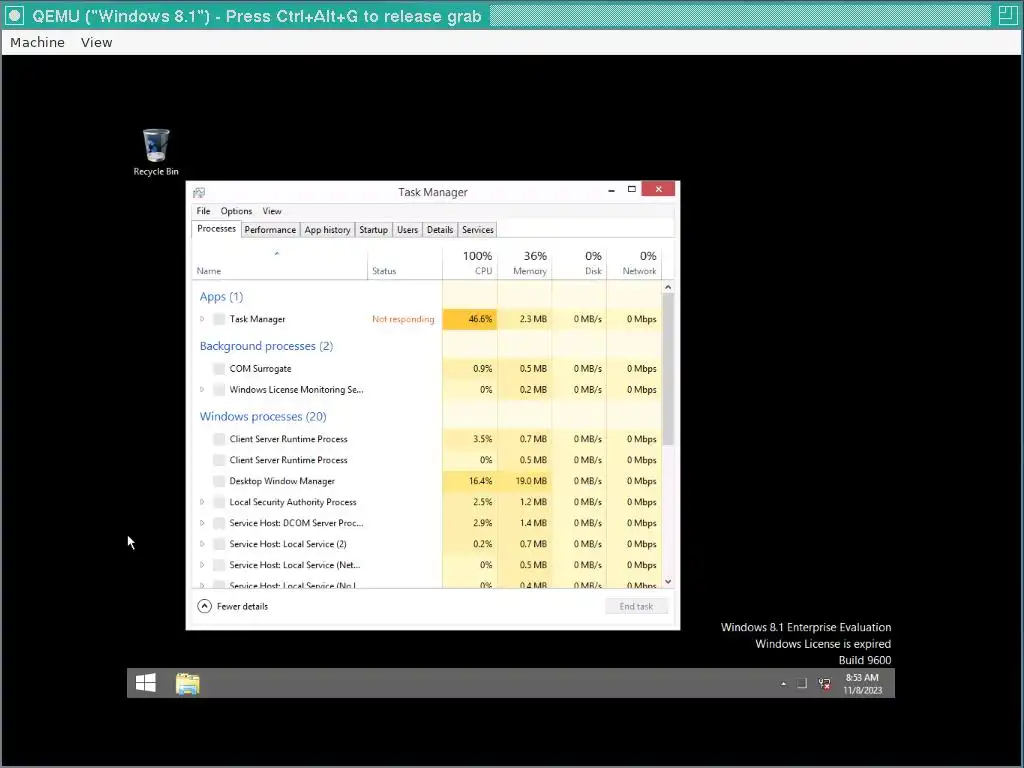Collapse view with Fewer details chevron
The height and width of the screenshot is (768, 1024).
(x=204, y=606)
